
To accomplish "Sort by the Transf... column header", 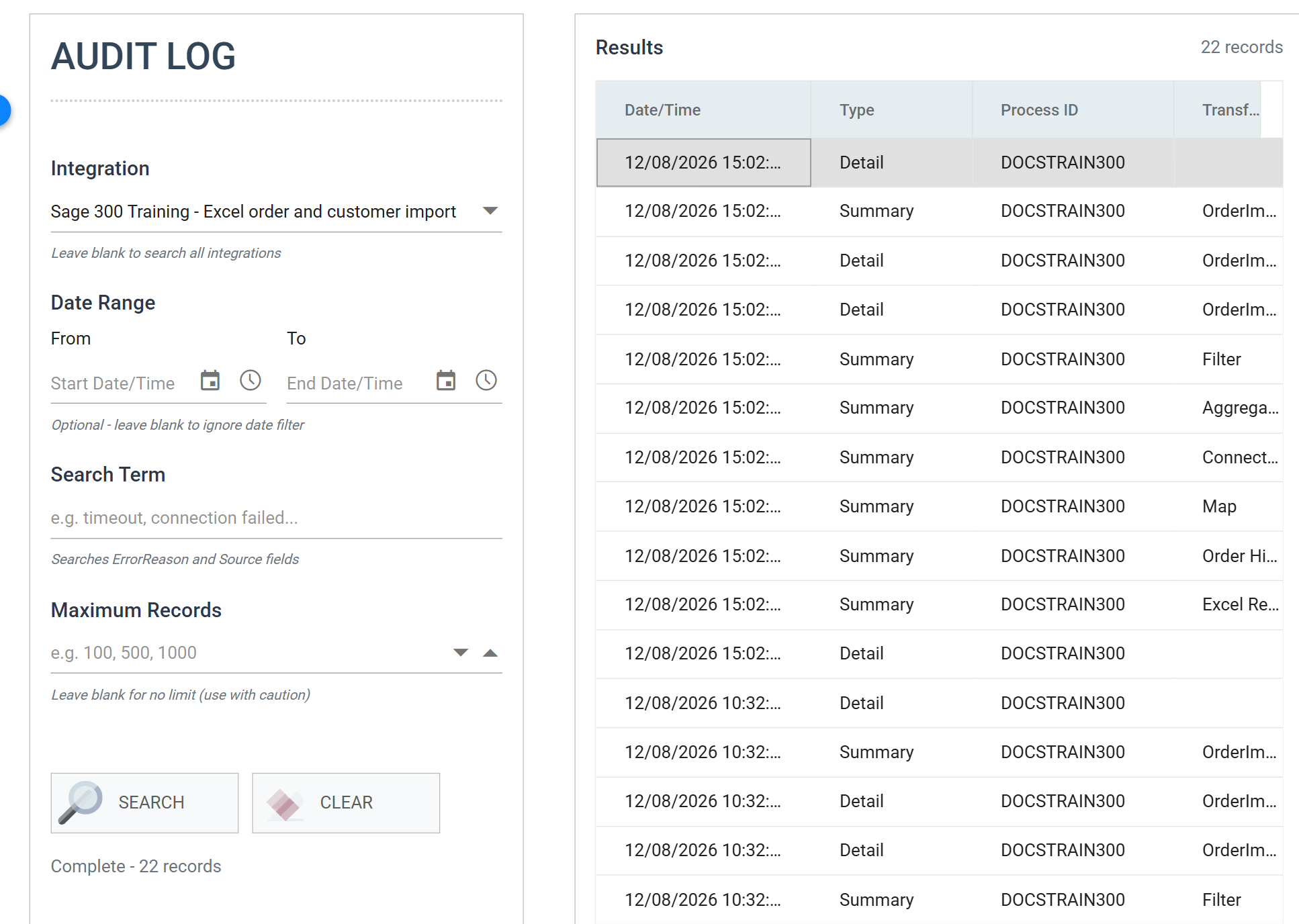I will pyautogui.click(x=1217, y=110).
